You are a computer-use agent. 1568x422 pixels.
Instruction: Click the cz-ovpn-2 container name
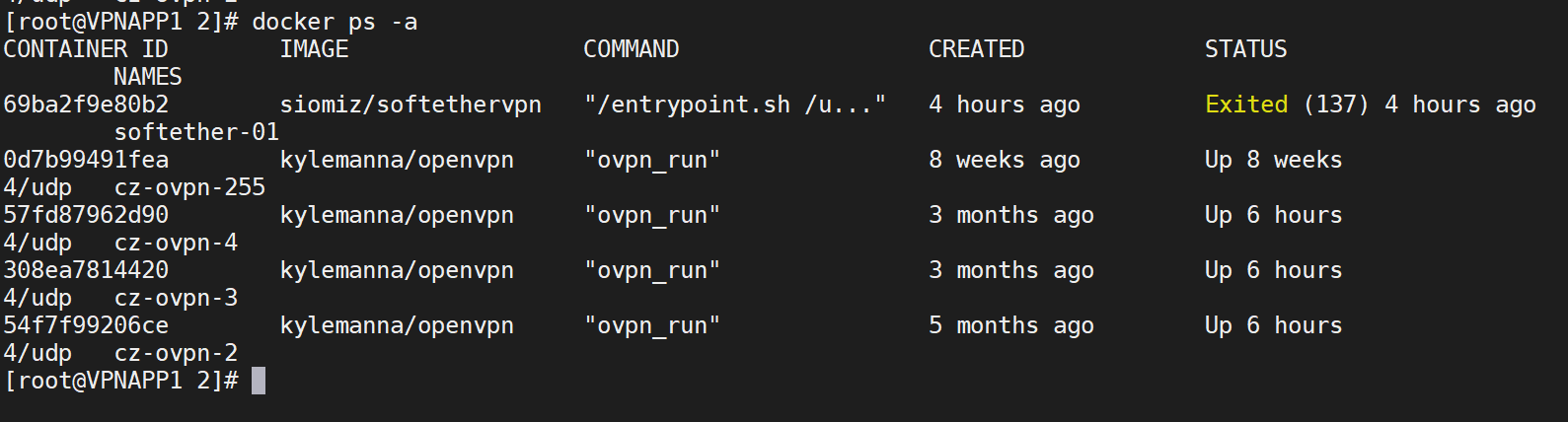[x=176, y=353]
